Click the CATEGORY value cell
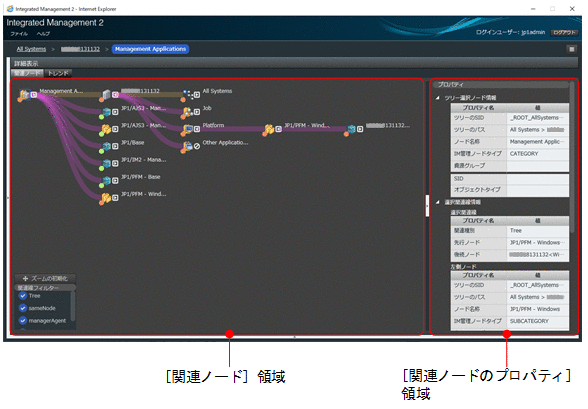 (537, 154)
